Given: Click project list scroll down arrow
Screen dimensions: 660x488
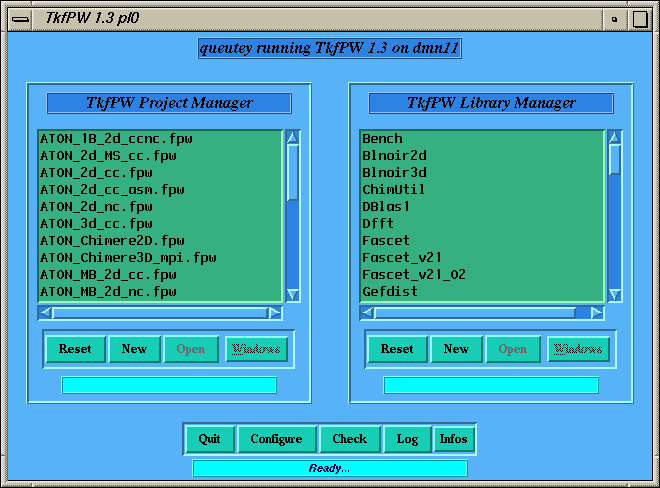Looking at the screenshot, I should pos(293,294).
